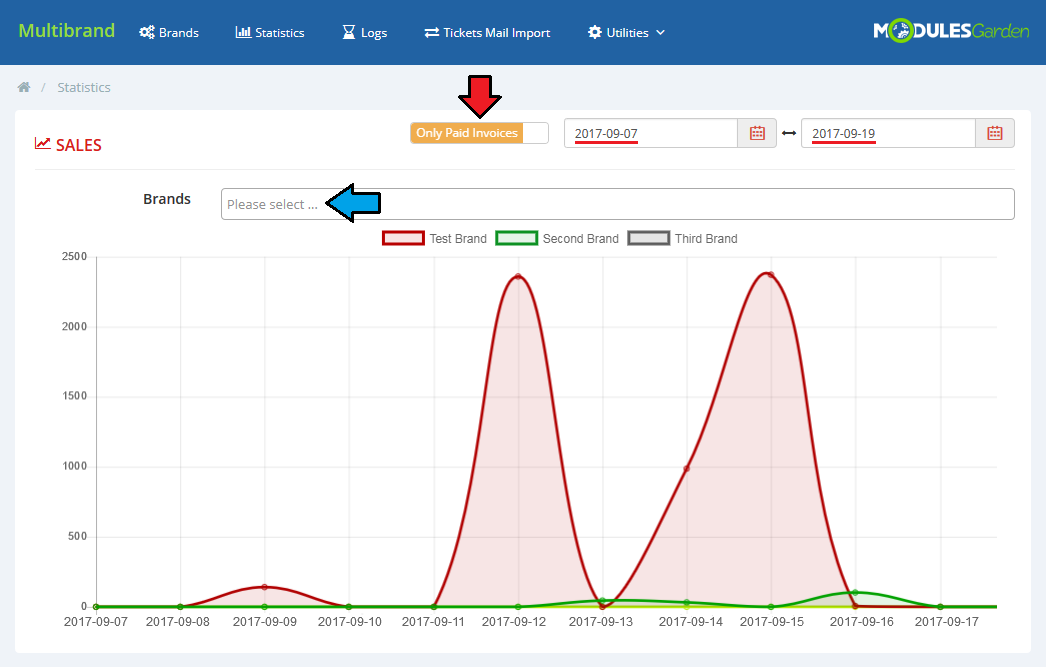Viewport: 1046px width, 667px height.
Task: Open the end date calendar picker
Action: pos(995,133)
